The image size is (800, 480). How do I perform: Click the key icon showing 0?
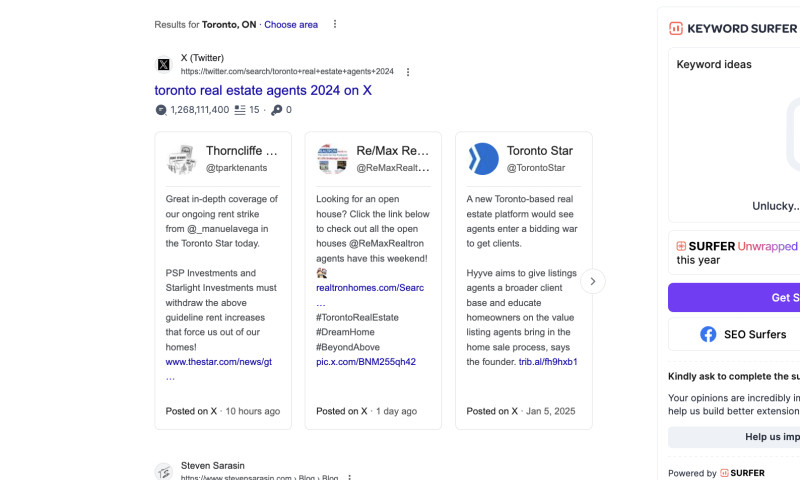tap(277, 110)
